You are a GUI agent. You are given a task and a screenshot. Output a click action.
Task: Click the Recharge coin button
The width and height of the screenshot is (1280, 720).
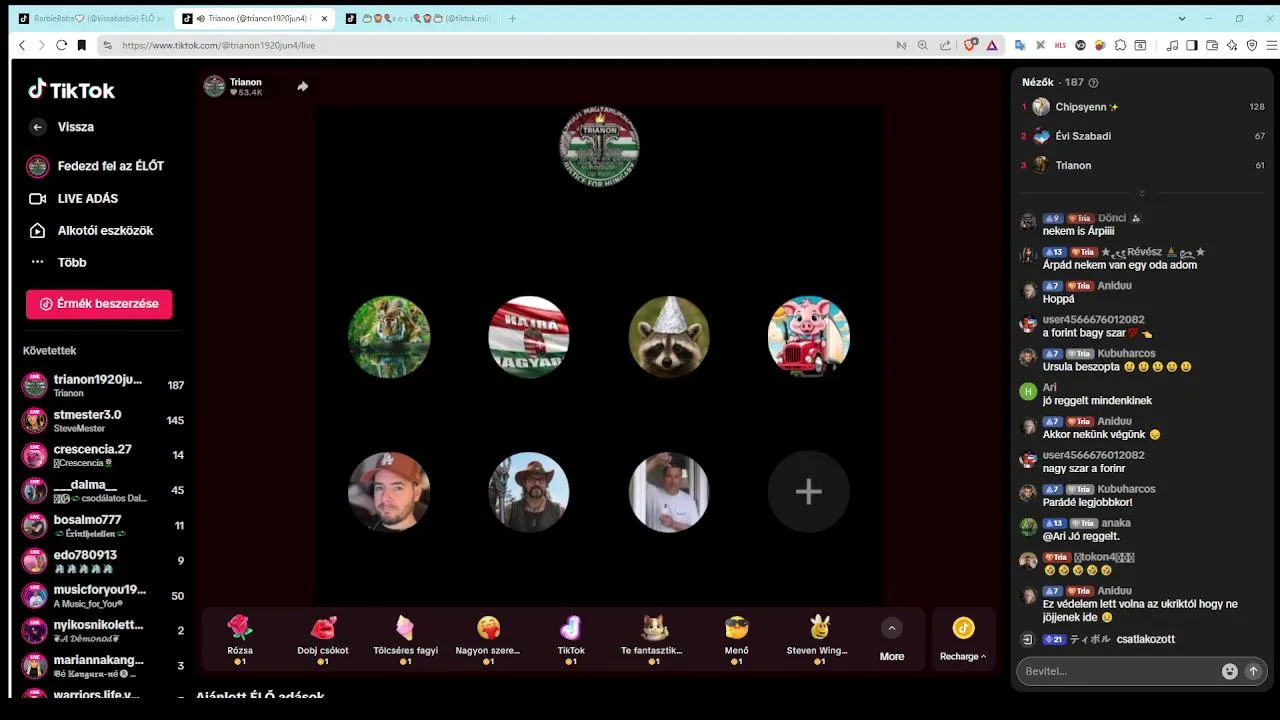tap(963, 628)
